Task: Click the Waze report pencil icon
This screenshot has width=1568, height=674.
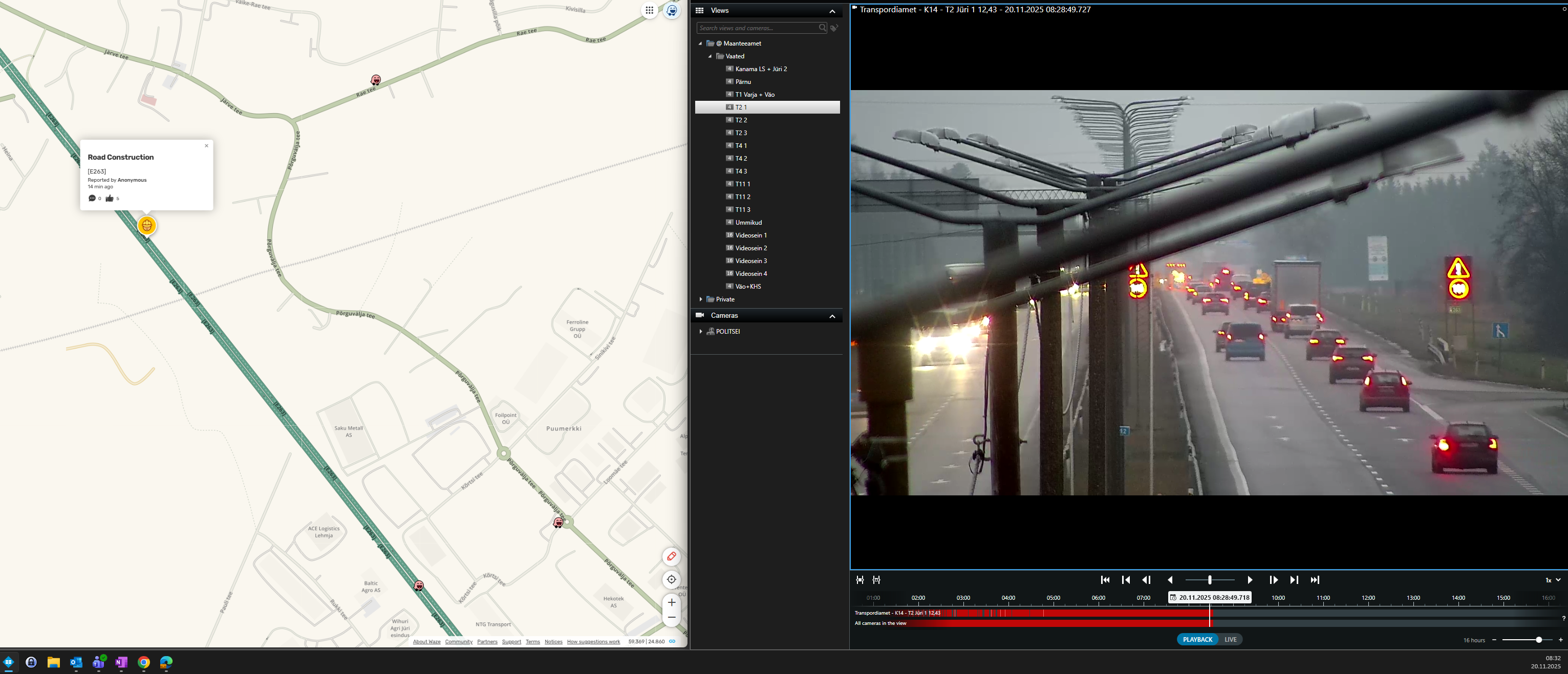Action: 672,556
